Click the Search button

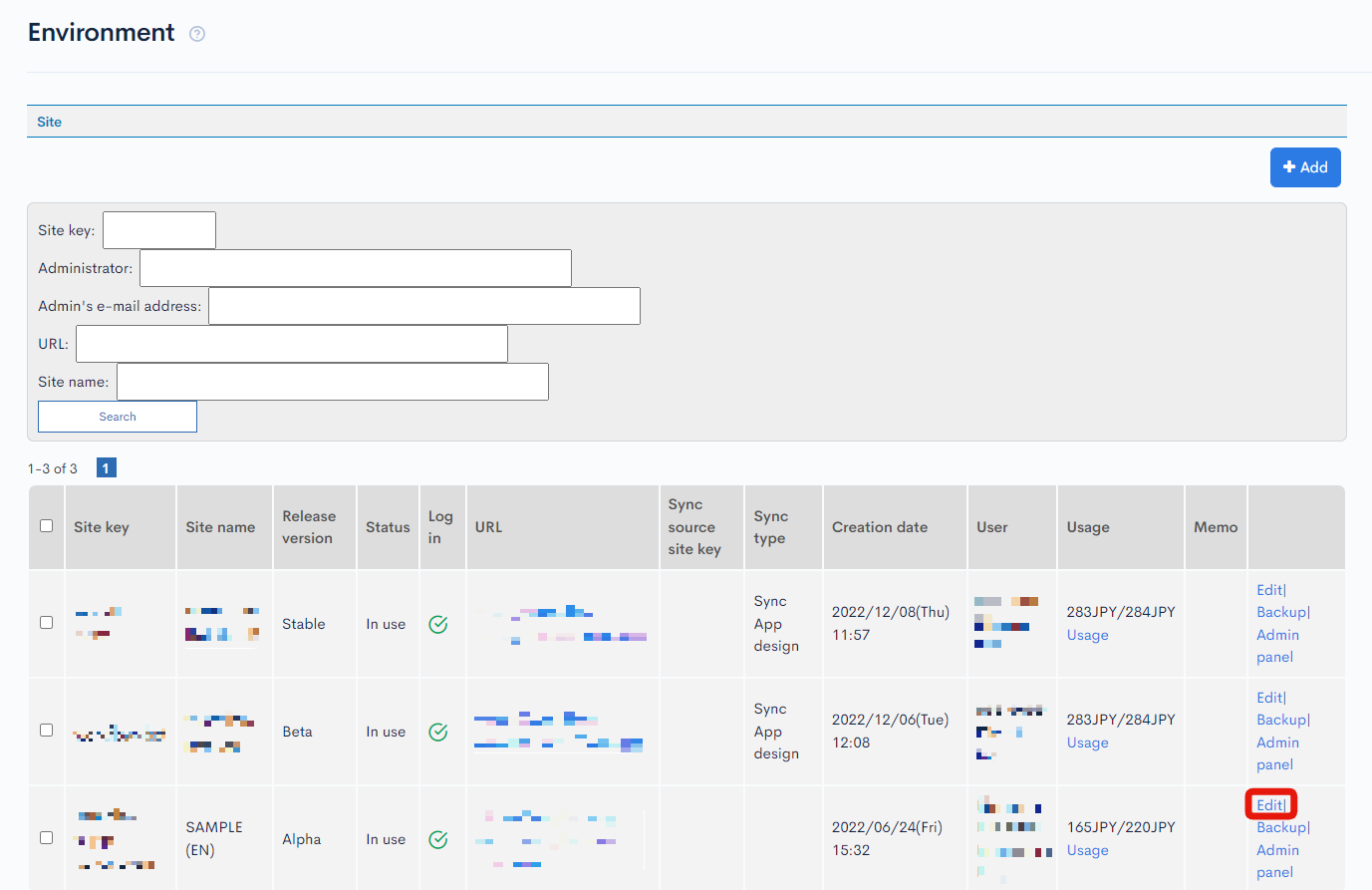click(118, 417)
